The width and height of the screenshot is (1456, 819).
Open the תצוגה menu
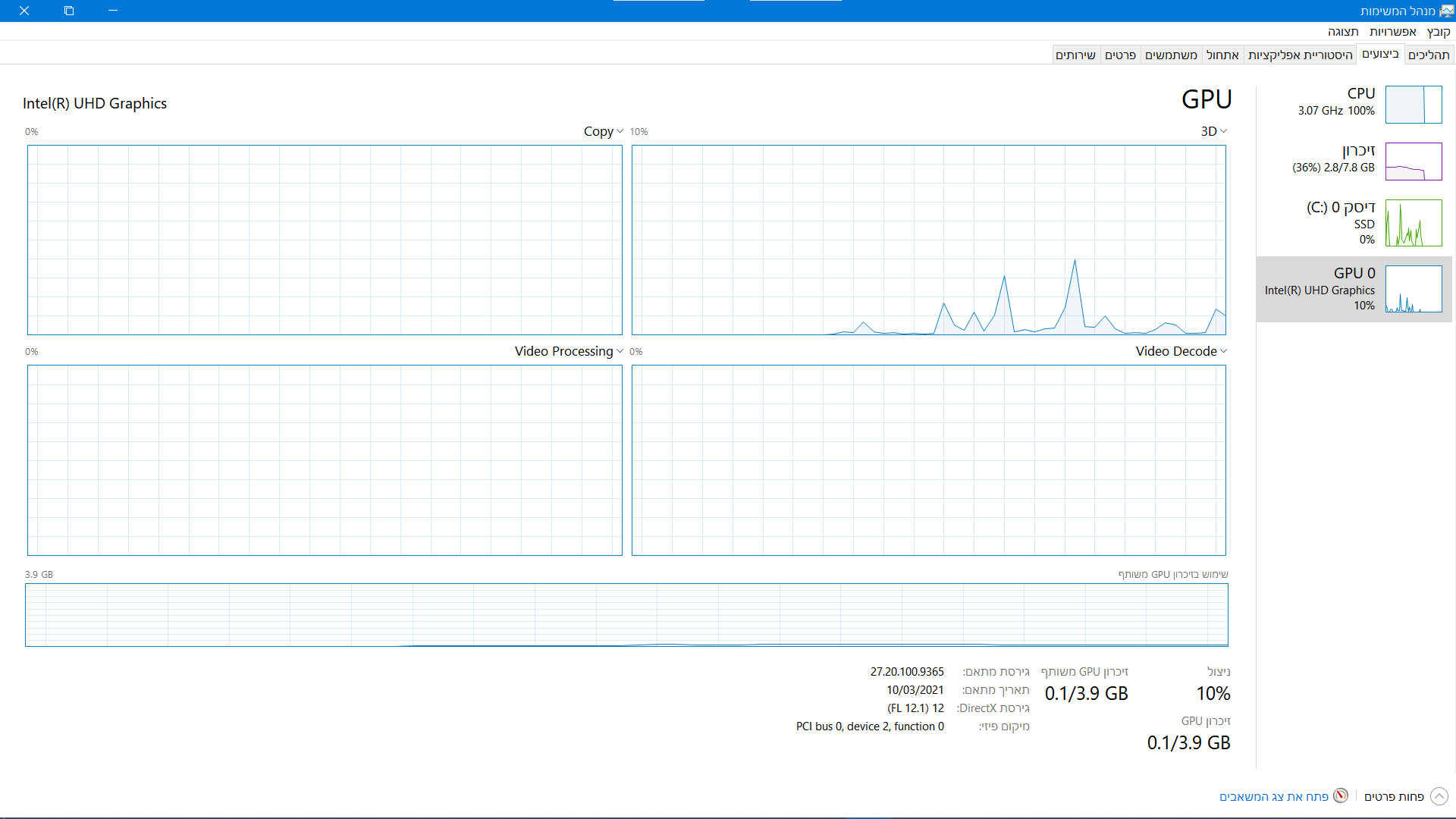[x=1343, y=32]
